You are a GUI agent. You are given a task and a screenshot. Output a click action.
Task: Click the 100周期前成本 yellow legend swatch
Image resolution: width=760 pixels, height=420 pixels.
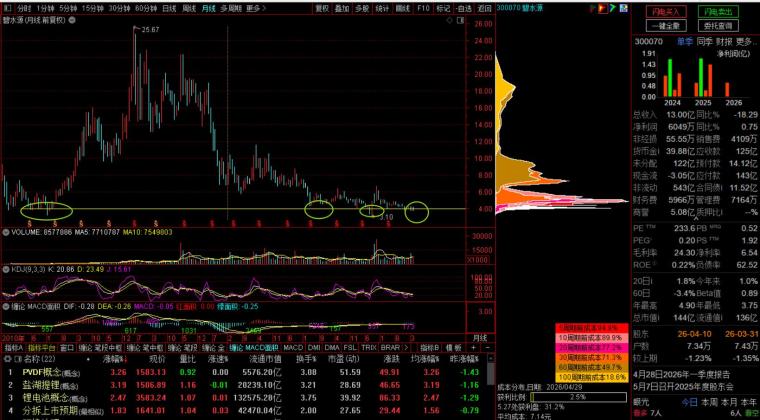pyautogui.click(x=592, y=376)
